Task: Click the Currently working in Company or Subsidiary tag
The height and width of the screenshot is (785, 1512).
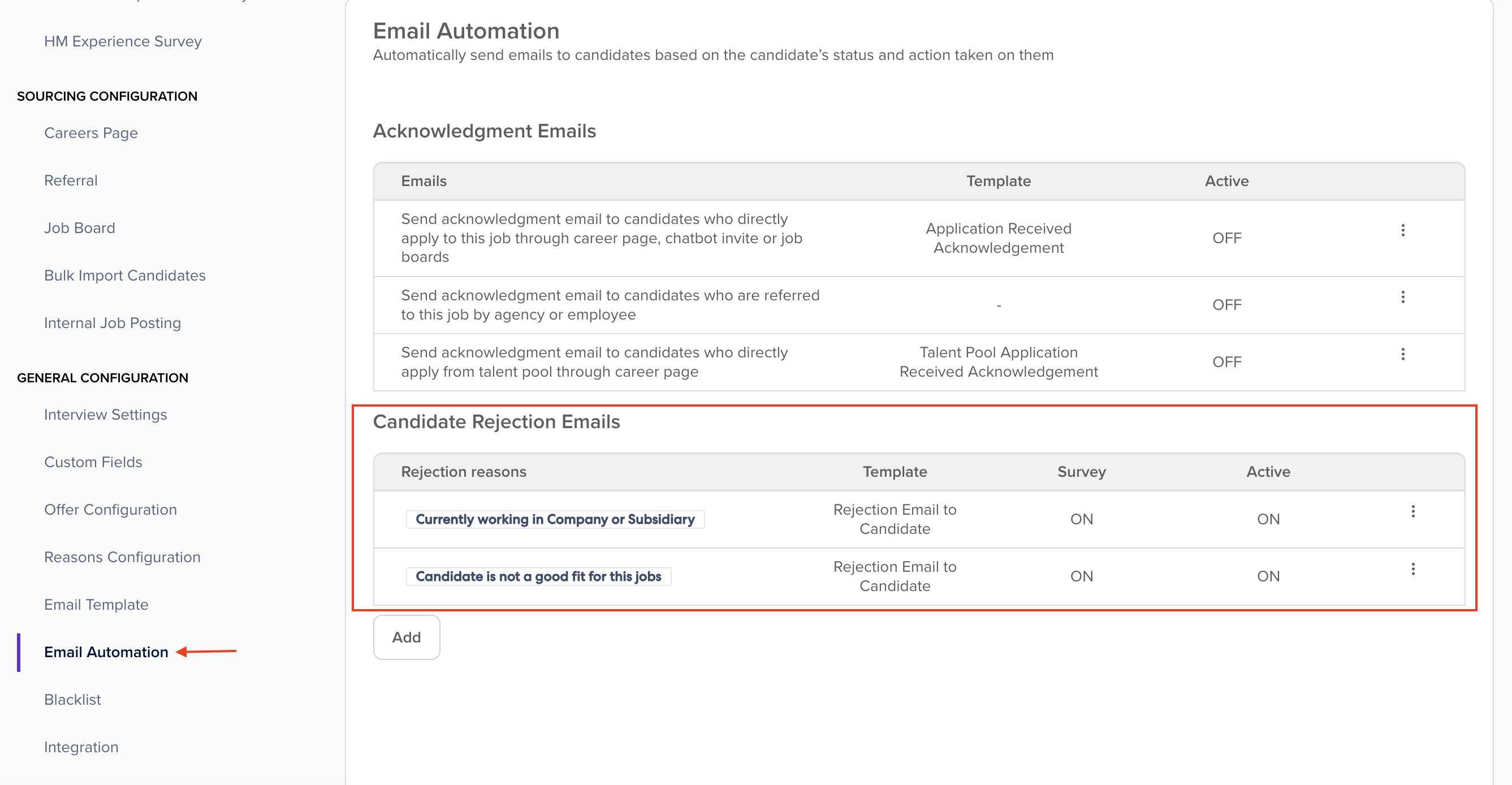Action: pyautogui.click(x=555, y=519)
